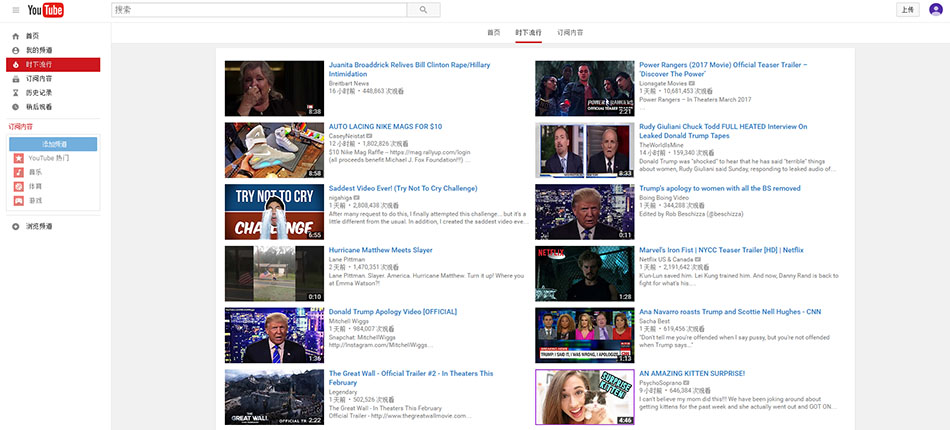Open CaseyNeistat channel link
The image size is (950, 430).
pos(346,136)
